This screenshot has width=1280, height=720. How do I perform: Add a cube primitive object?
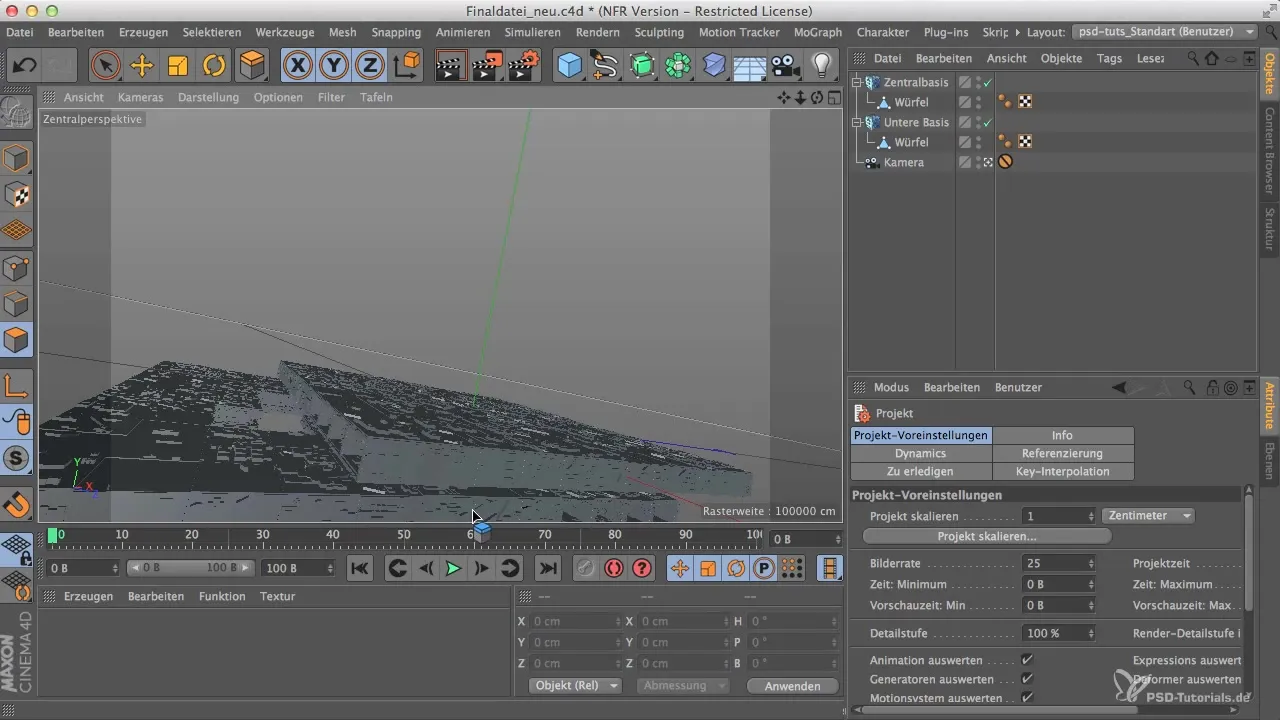(x=569, y=66)
